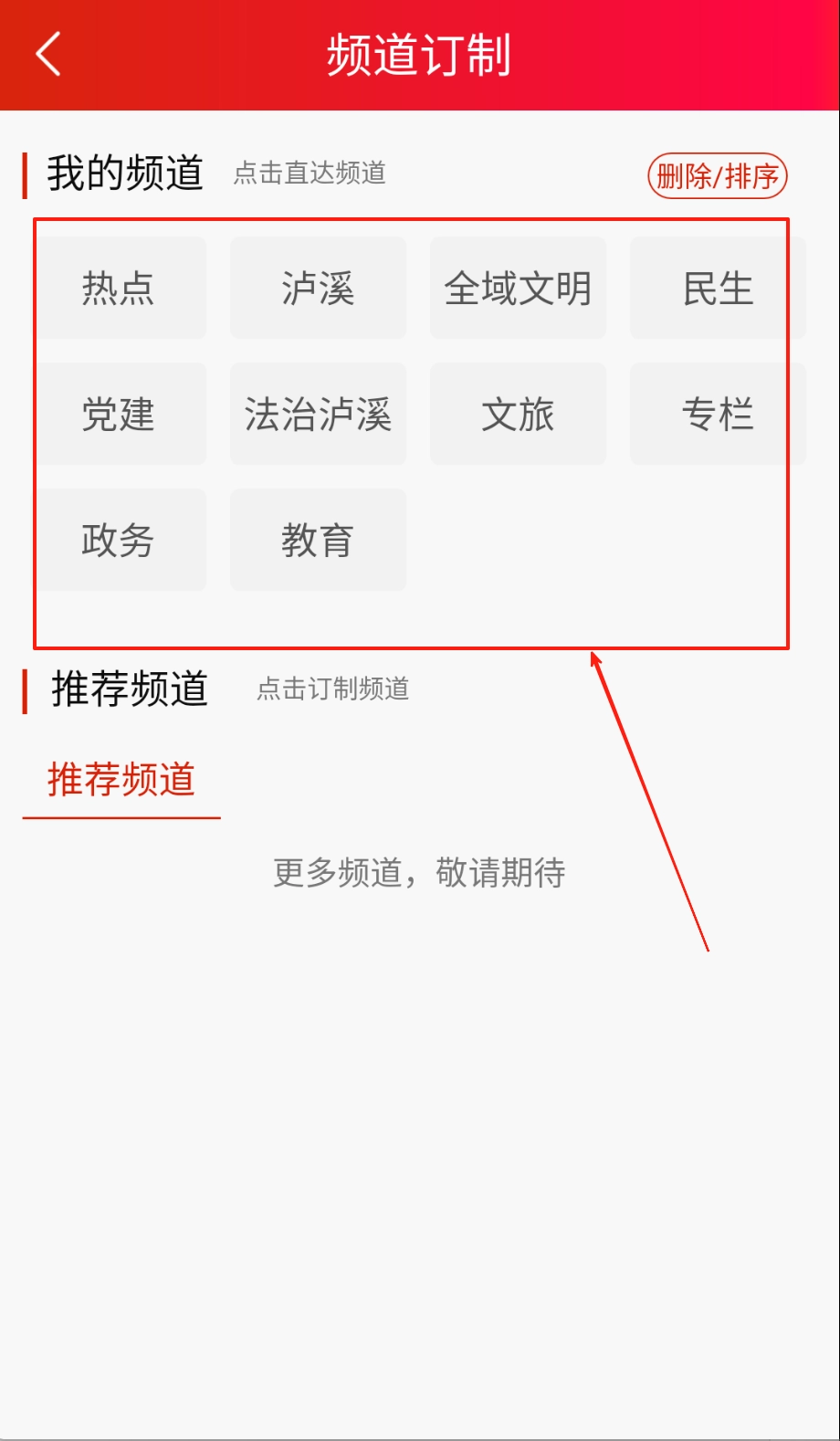Open the 民生 channel
The height and width of the screenshot is (1441, 840).
click(x=718, y=288)
